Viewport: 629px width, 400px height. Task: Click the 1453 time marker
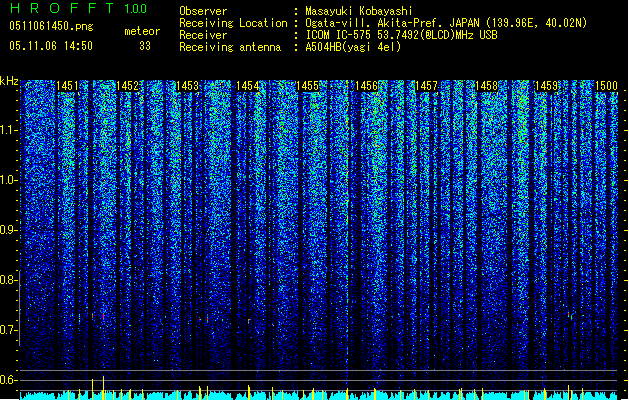pyautogui.click(x=187, y=86)
